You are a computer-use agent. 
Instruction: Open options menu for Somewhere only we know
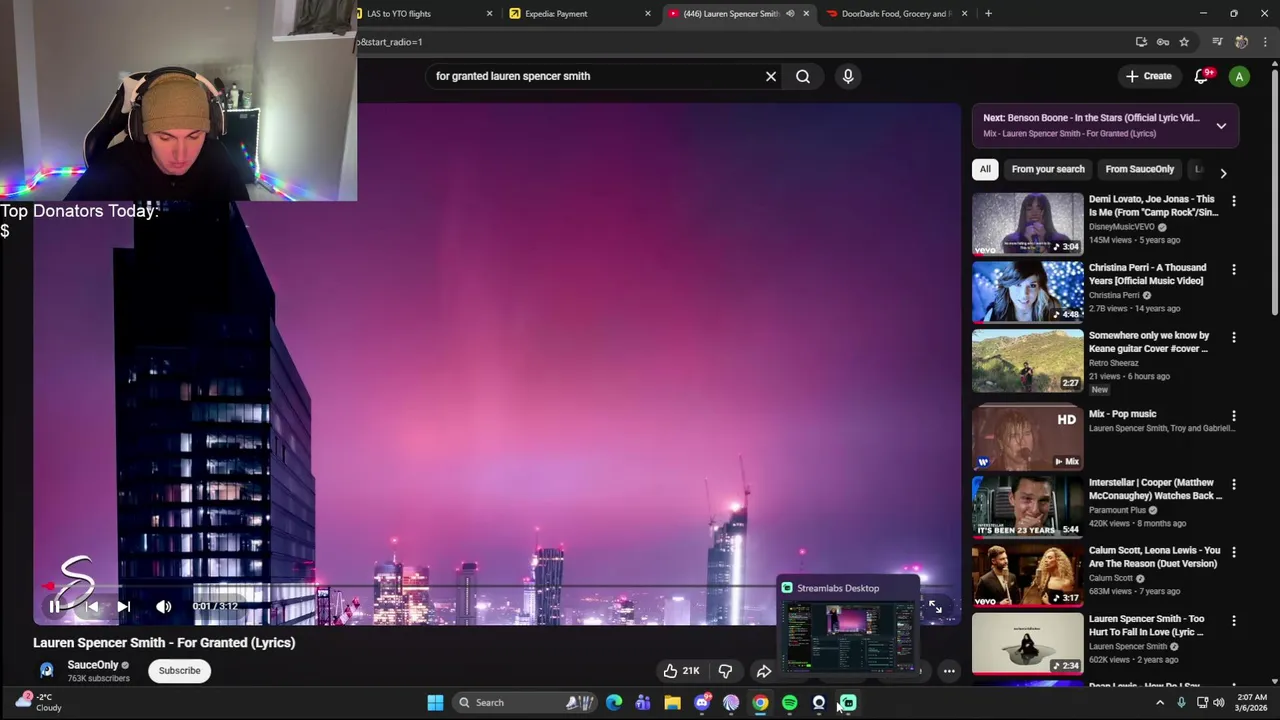pos(1233,338)
